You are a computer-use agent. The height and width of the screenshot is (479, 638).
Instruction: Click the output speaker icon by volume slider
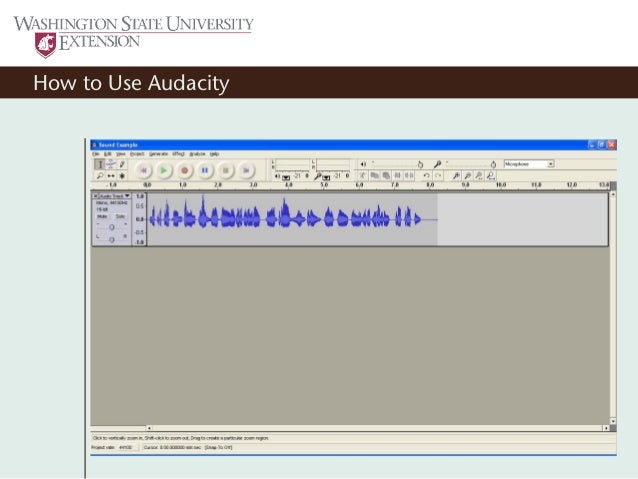363,164
